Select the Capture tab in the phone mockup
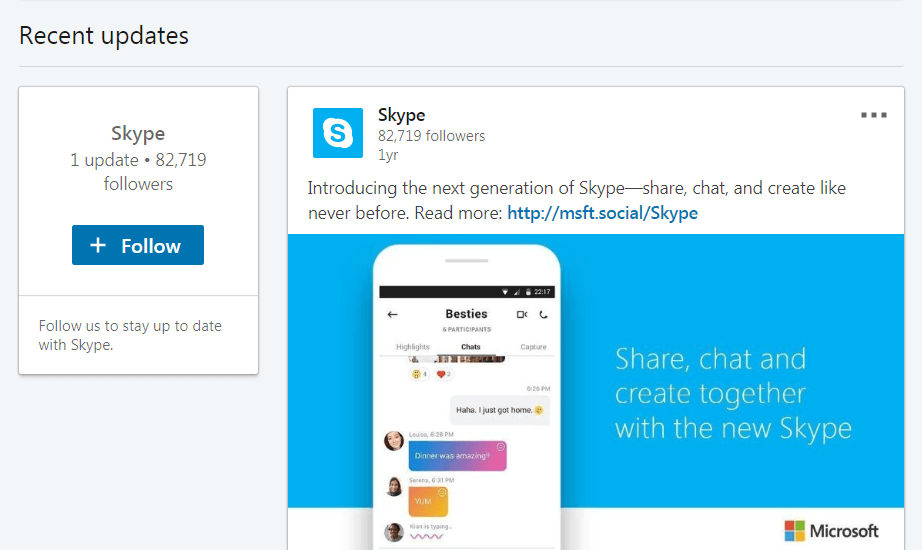This screenshot has width=922, height=550. (533, 347)
